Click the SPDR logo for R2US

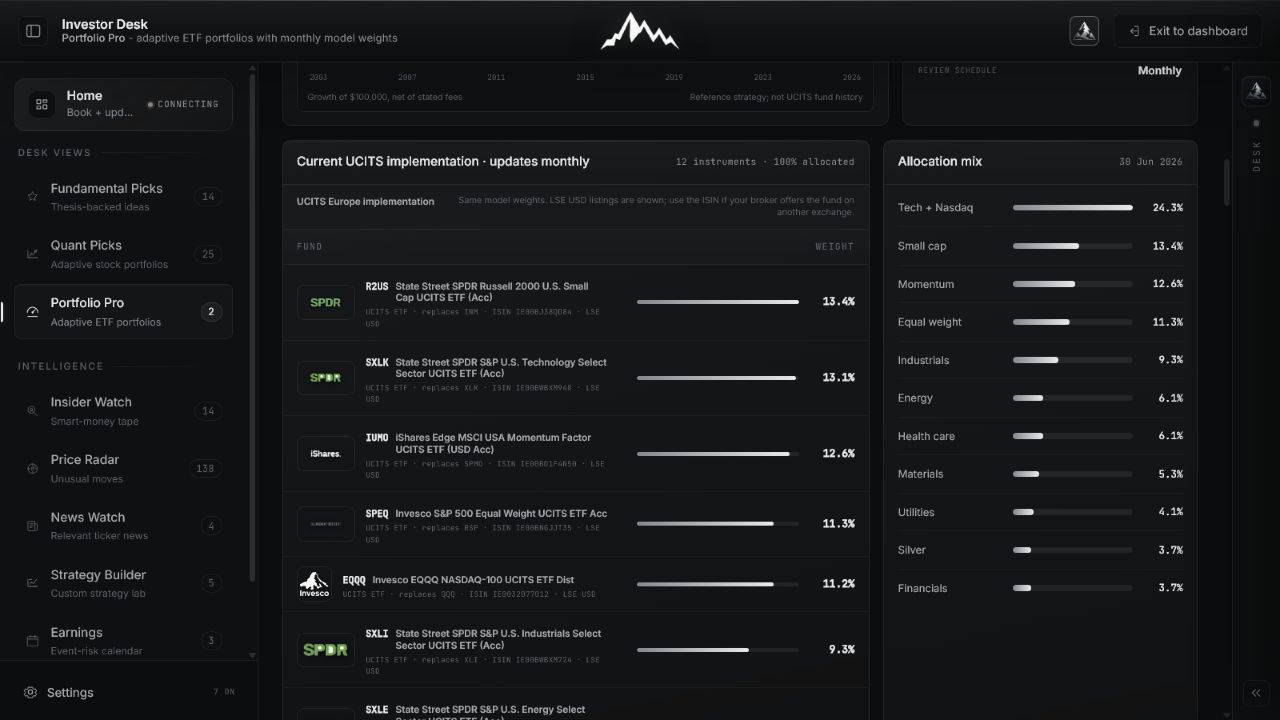326,302
